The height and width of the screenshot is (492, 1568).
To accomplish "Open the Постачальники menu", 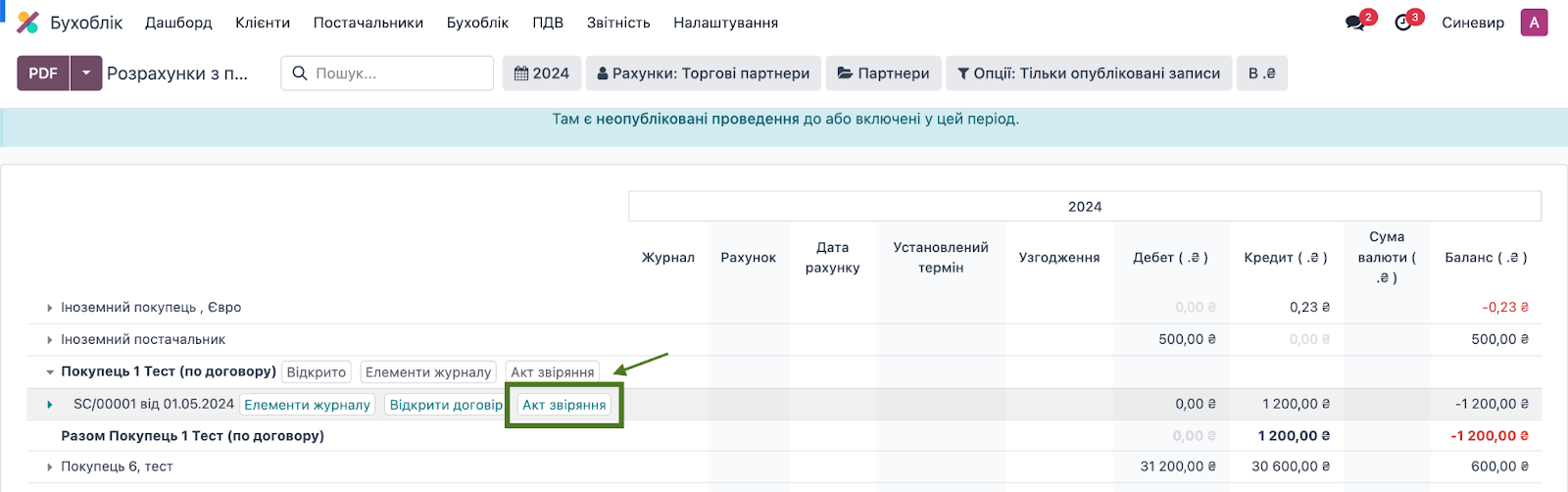I will pos(368,23).
